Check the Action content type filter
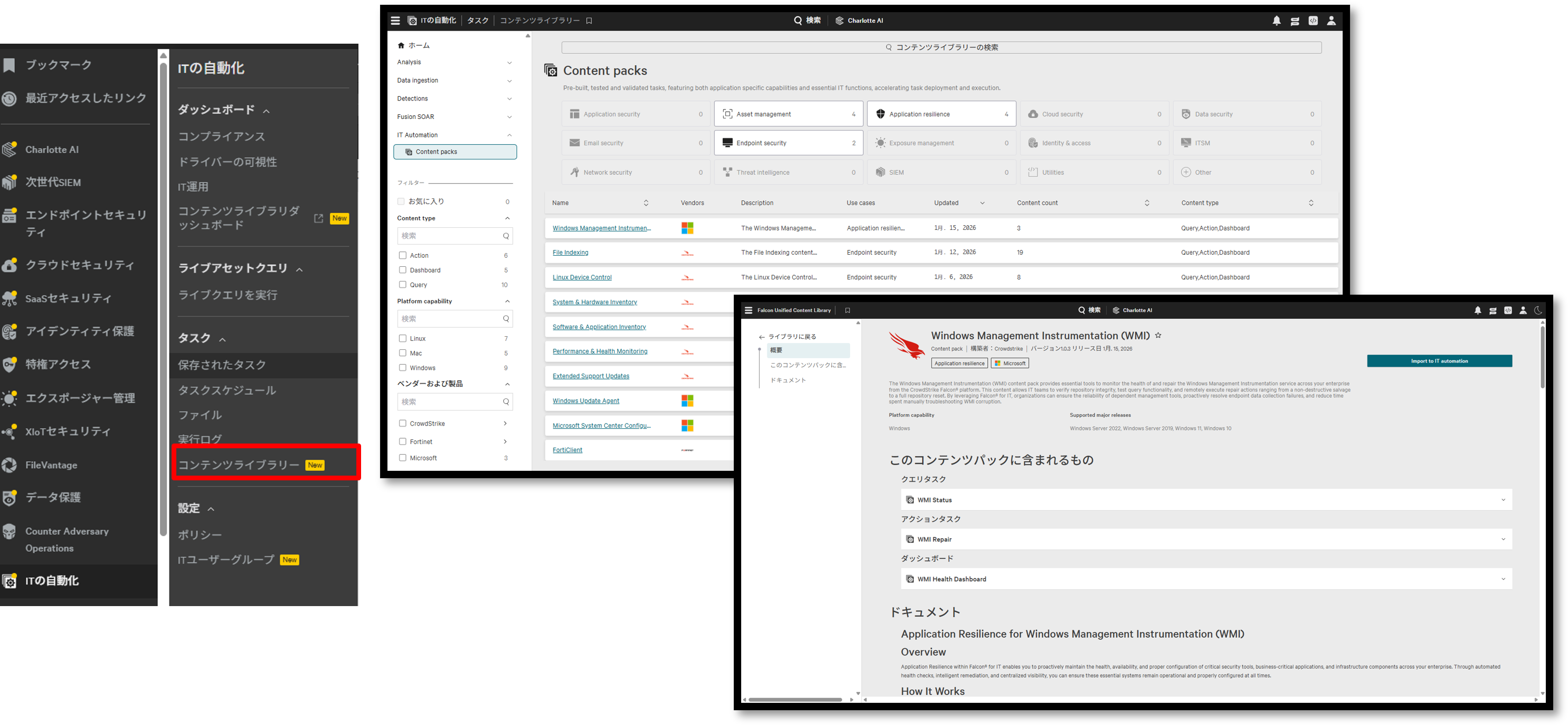 point(402,256)
